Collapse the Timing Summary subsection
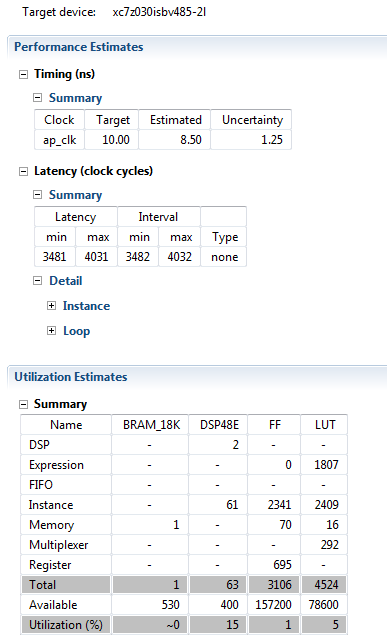Viewport: 387px width, 642px height. pos(38,98)
